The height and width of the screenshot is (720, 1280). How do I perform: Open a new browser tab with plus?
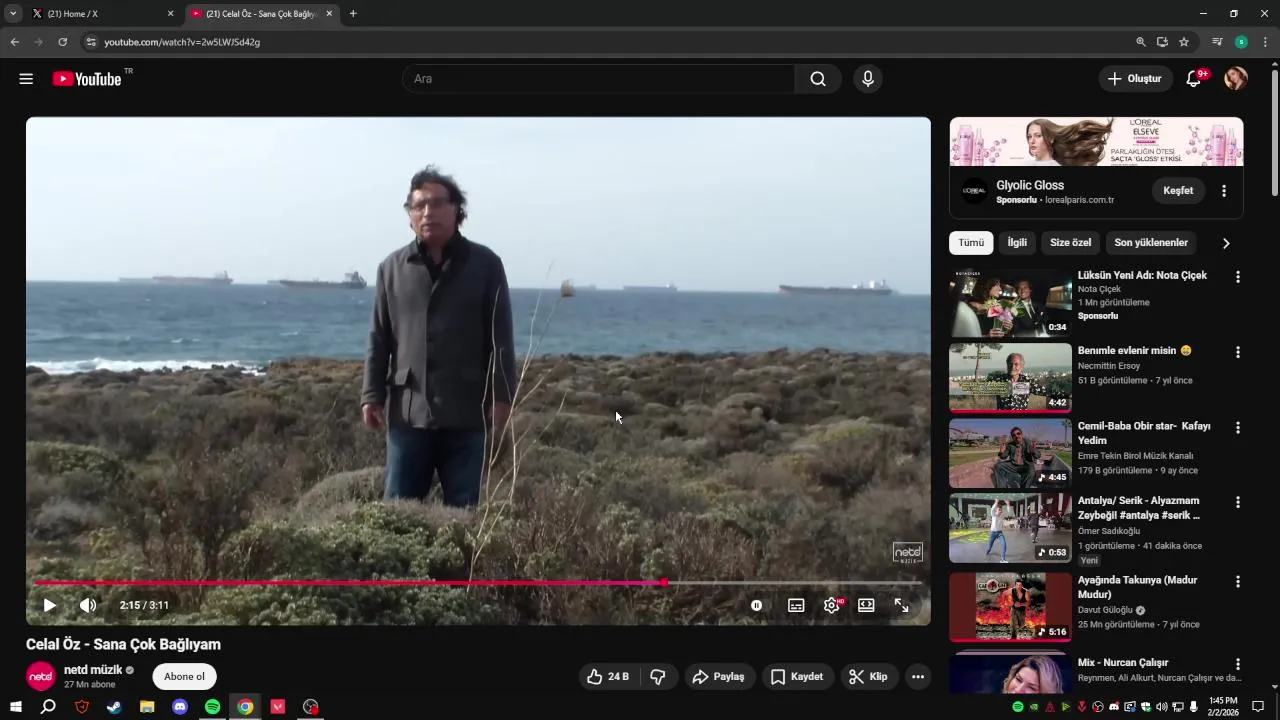[x=353, y=14]
